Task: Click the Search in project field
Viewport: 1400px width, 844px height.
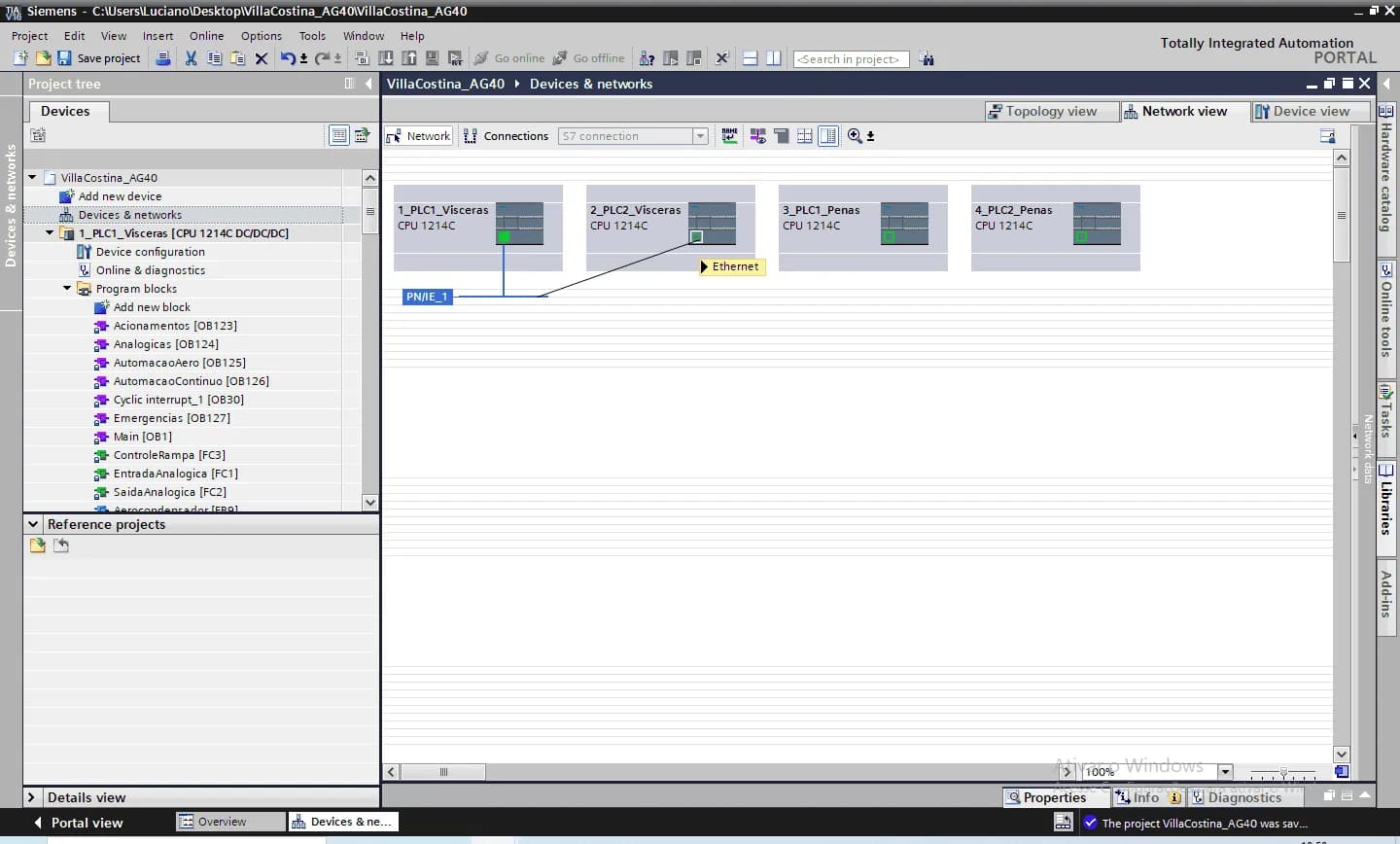Action: [x=850, y=59]
